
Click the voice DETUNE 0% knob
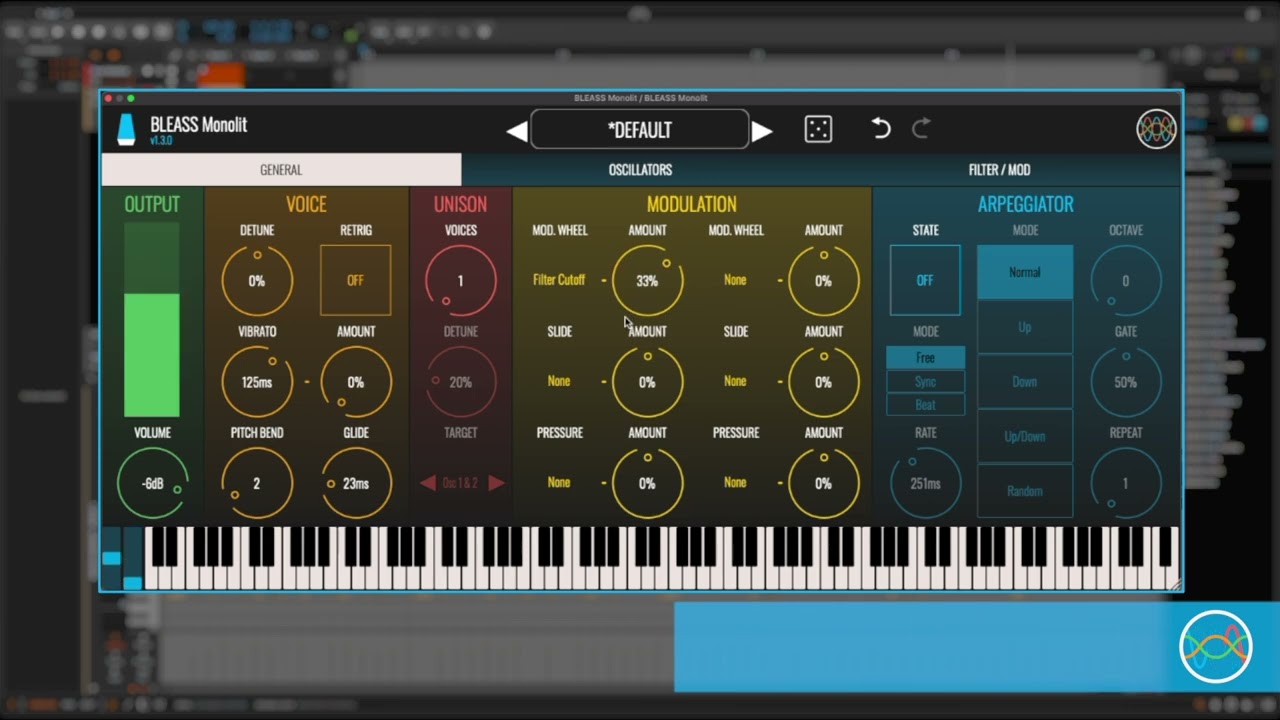click(x=257, y=281)
